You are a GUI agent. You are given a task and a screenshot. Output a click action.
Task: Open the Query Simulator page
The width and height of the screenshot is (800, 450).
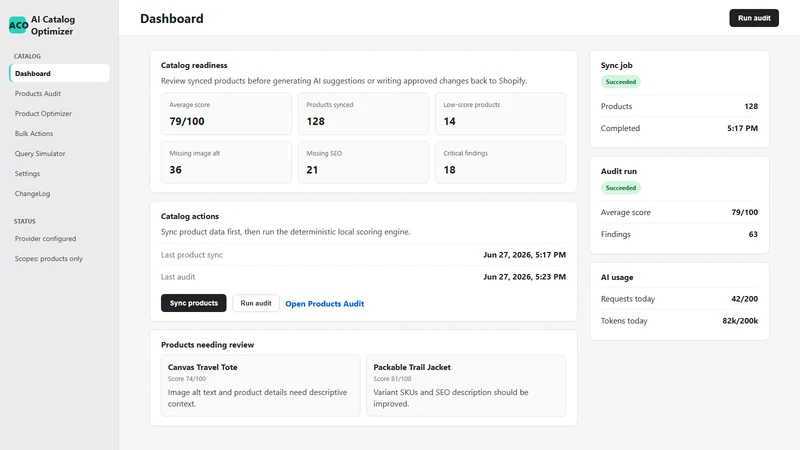coord(40,153)
